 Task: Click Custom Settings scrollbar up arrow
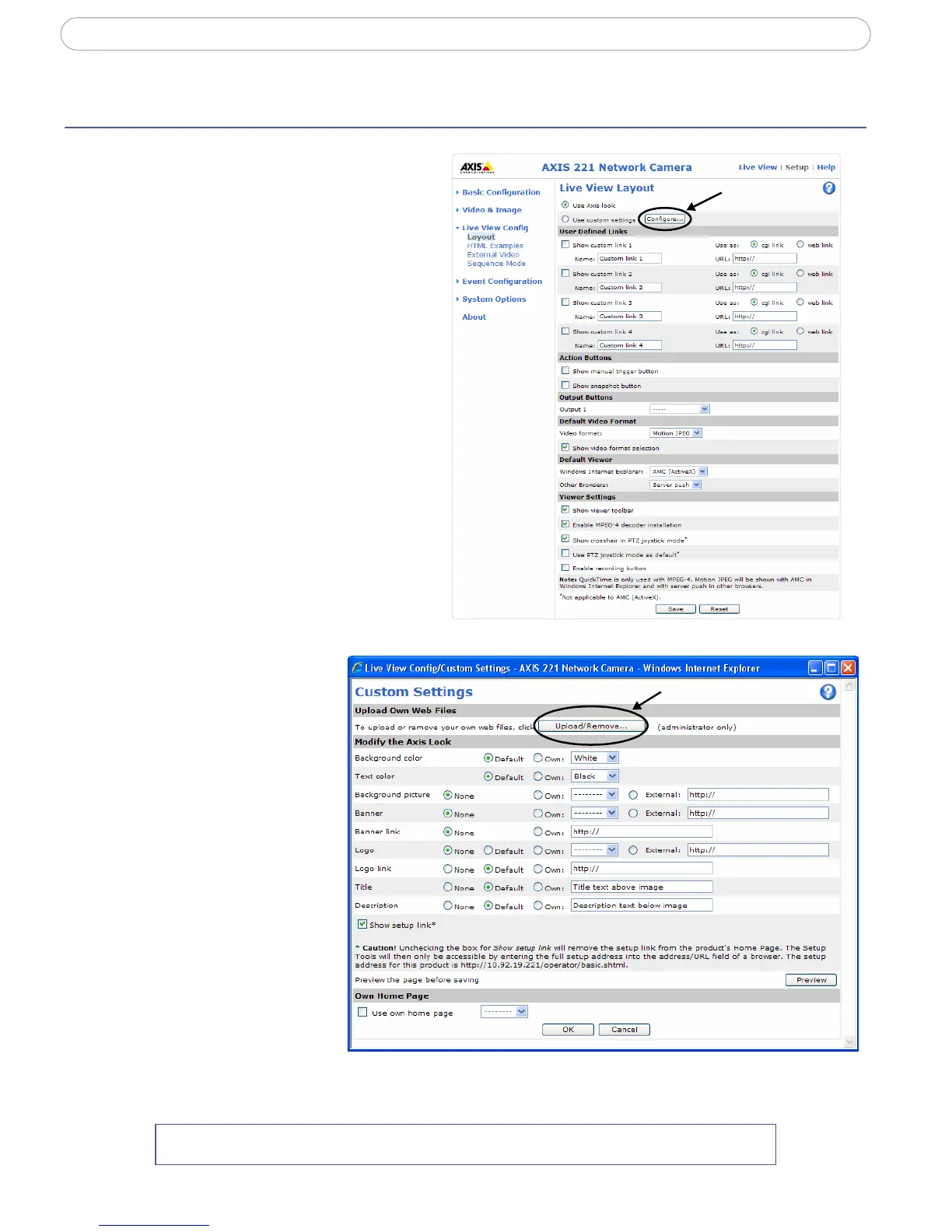[849, 687]
